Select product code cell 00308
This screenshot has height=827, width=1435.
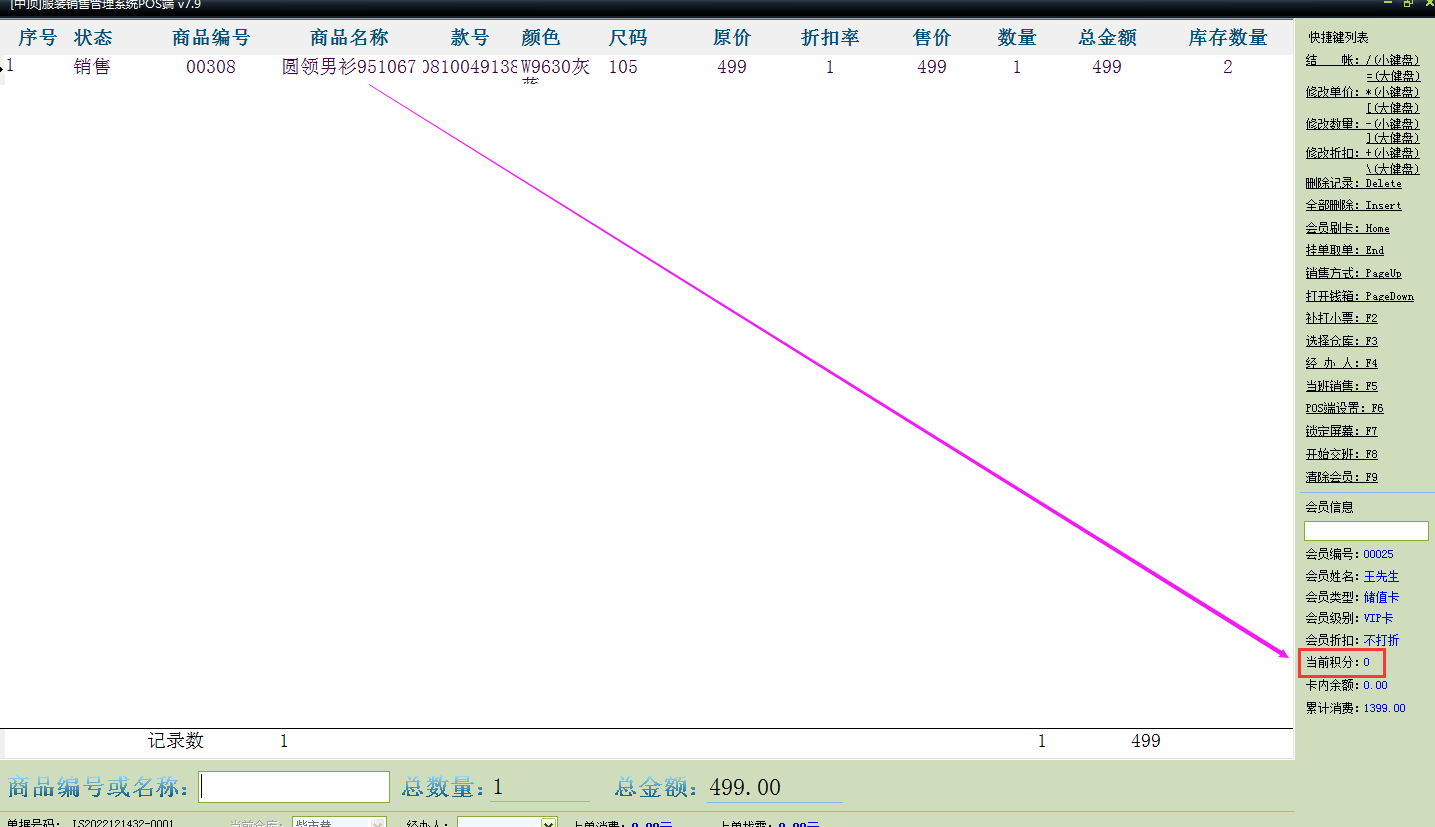211,67
